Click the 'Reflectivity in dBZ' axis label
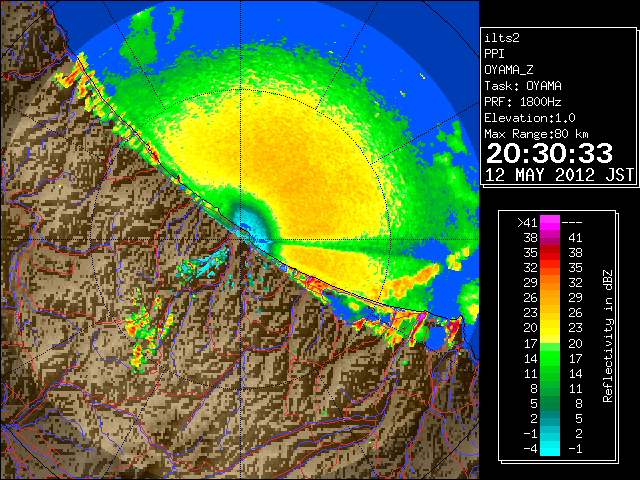This screenshot has width=640, height=480. click(x=607, y=336)
